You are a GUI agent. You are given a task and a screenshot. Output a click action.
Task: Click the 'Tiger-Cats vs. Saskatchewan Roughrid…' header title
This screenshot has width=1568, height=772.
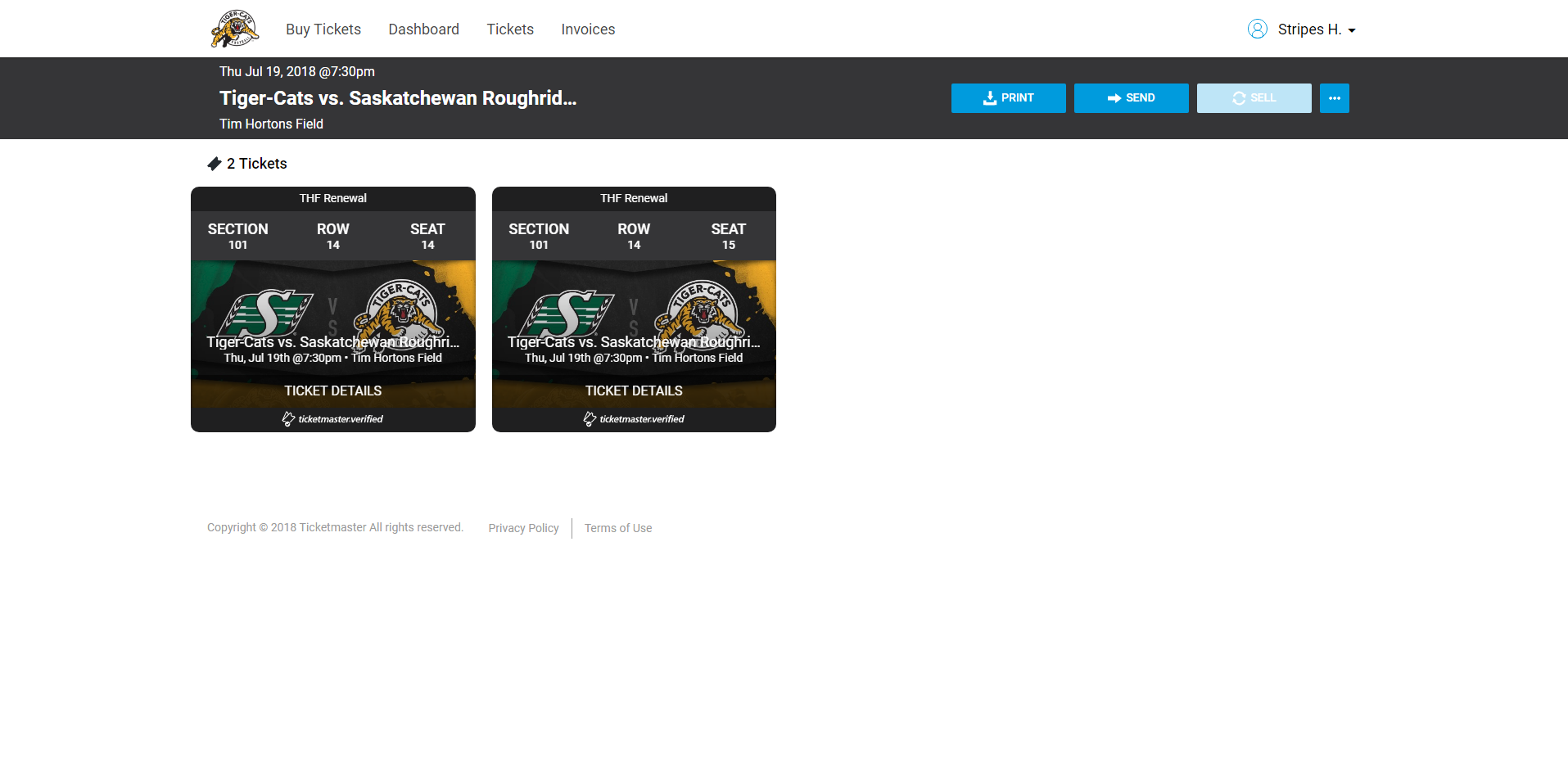click(398, 98)
